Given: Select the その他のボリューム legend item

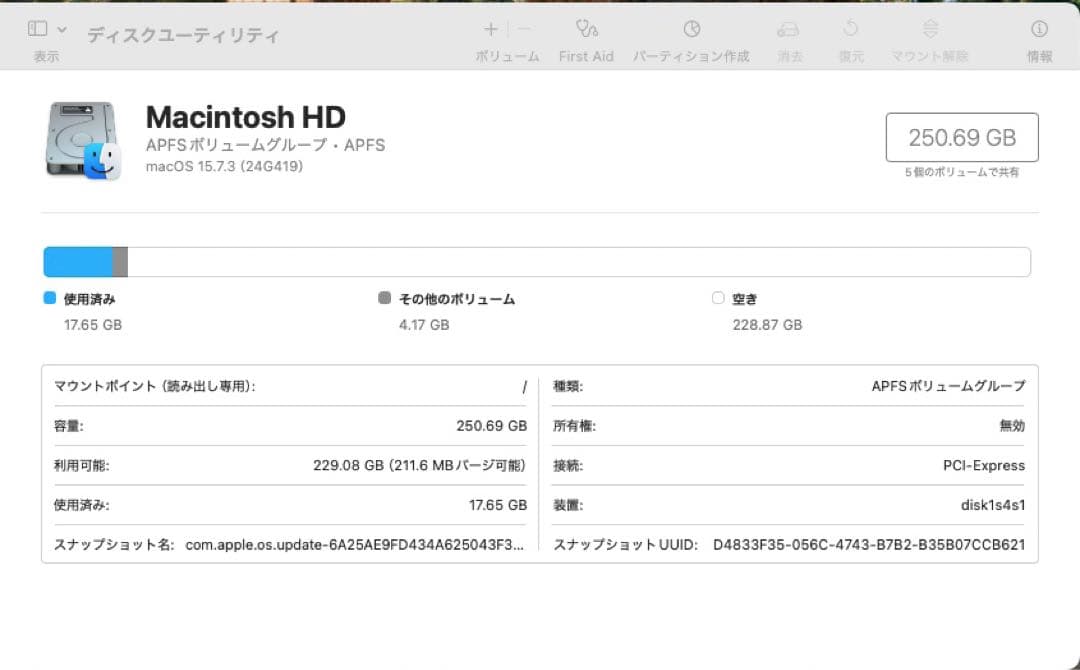Looking at the screenshot, I should (448, 298).
